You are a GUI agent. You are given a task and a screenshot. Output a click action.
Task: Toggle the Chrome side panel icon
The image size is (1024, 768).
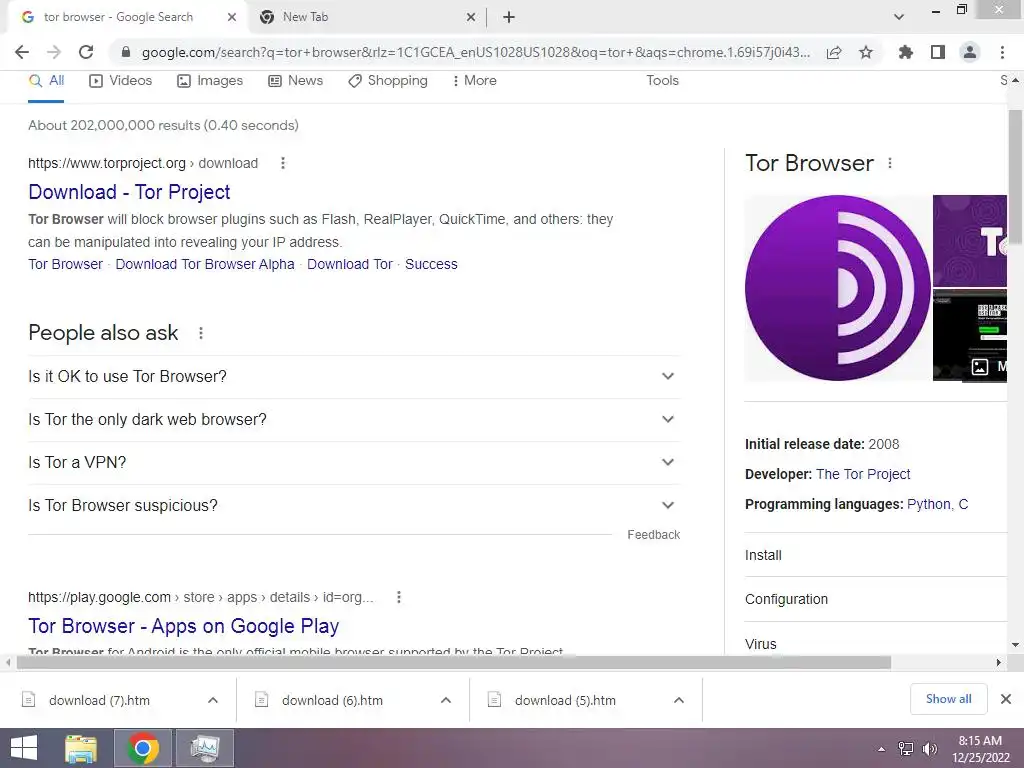tap(938, 52)
